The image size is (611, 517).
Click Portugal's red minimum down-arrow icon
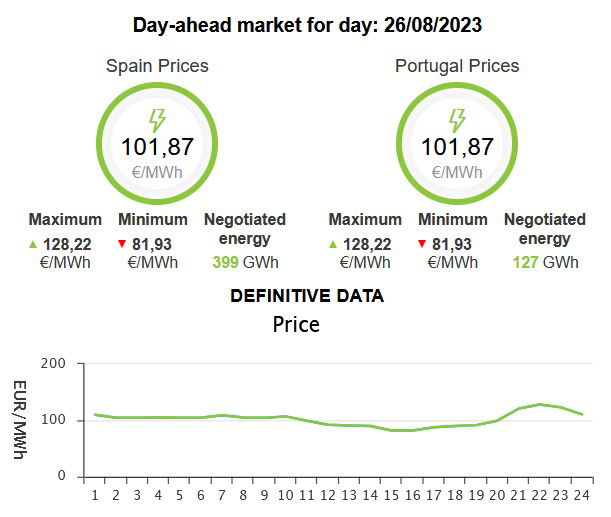(422, 244)
